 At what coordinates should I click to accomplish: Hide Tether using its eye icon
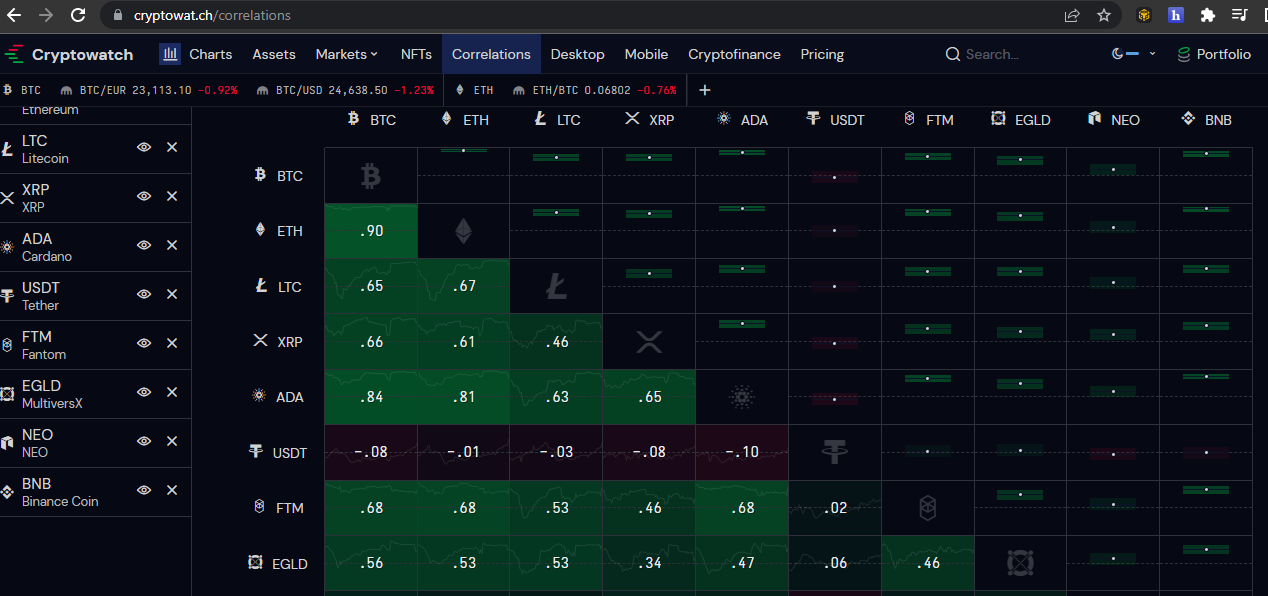[144, 294]
